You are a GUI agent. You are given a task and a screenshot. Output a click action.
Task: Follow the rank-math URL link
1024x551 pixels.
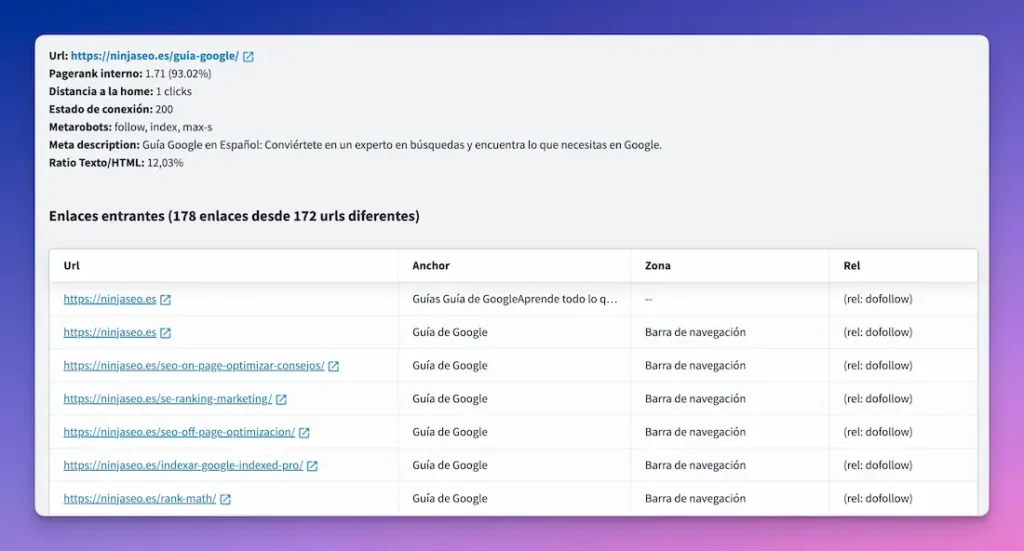[x=140, y=499]
